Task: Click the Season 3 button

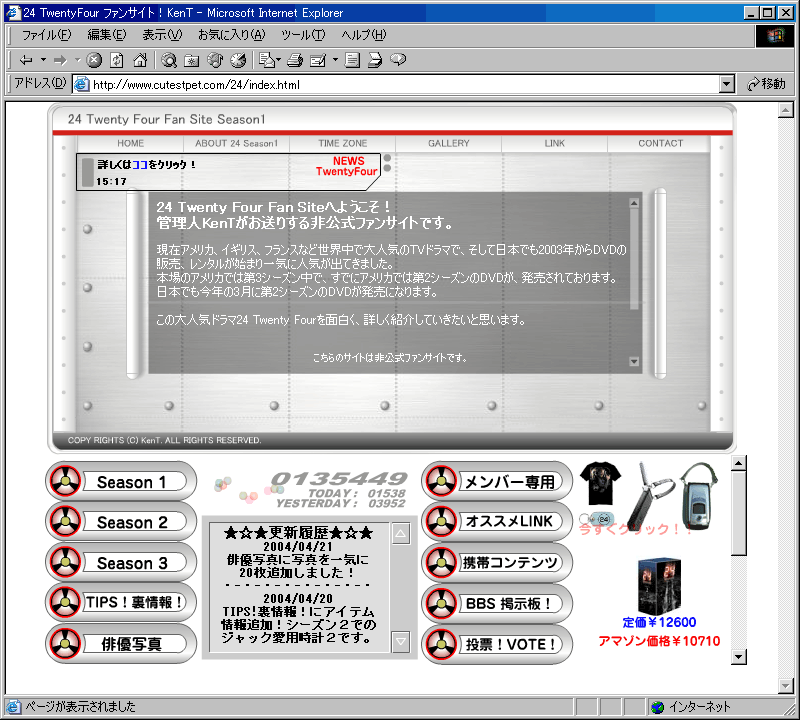Action: coord(121,562)
